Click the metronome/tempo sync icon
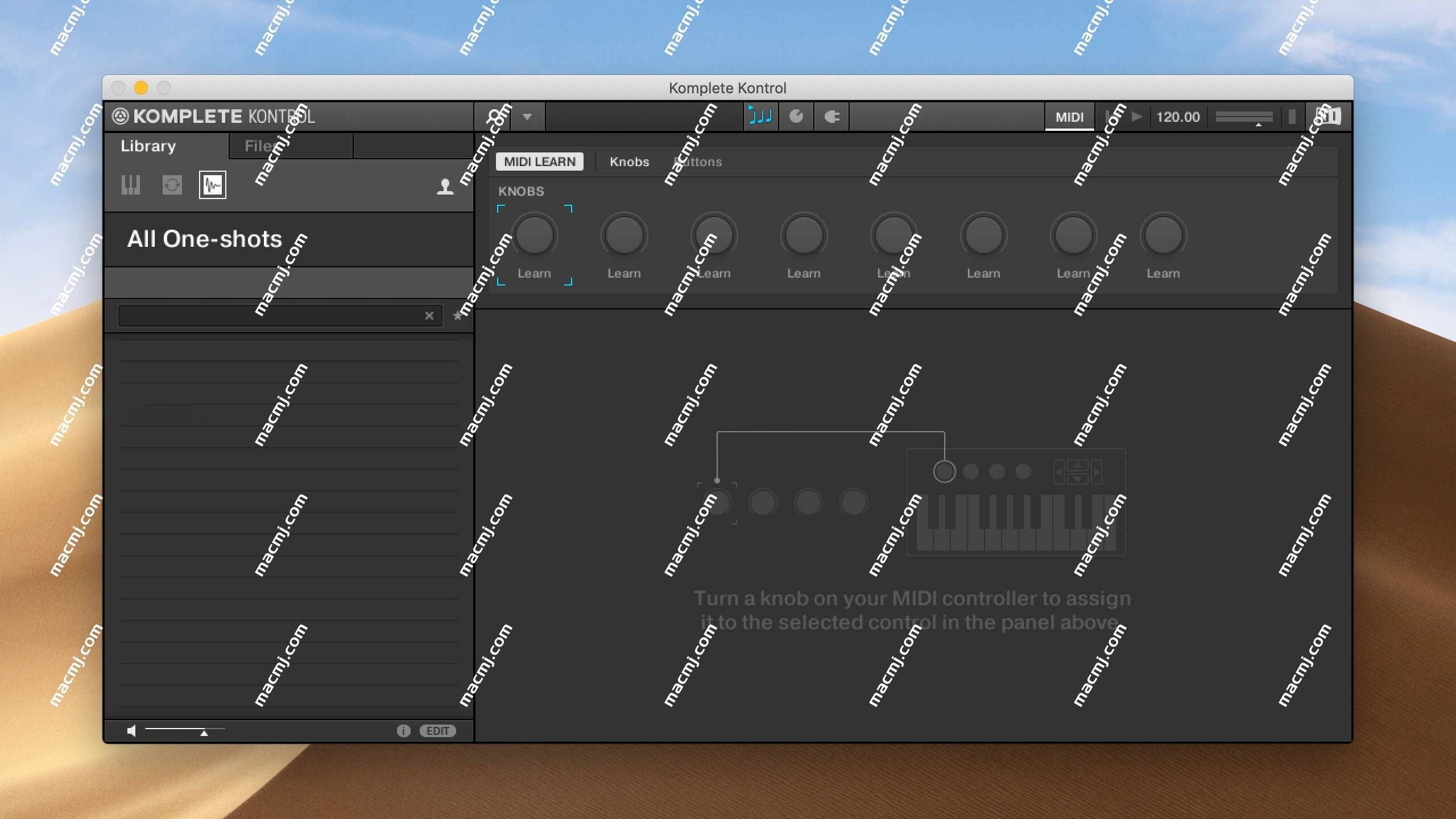Viewport: 1456px width, 819px height. coord(796,116)
